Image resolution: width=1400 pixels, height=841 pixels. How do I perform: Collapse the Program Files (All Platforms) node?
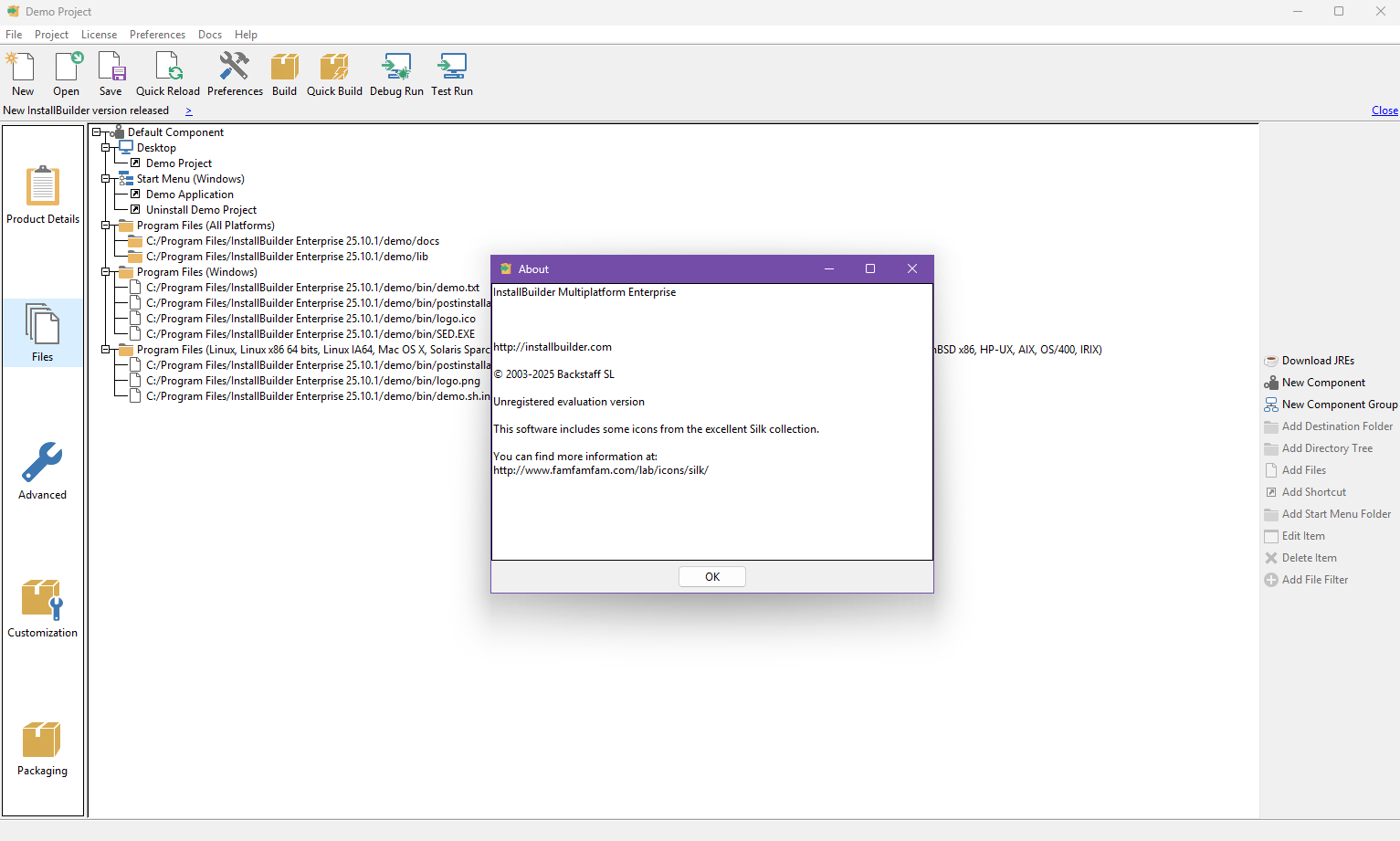coord(106,226)
